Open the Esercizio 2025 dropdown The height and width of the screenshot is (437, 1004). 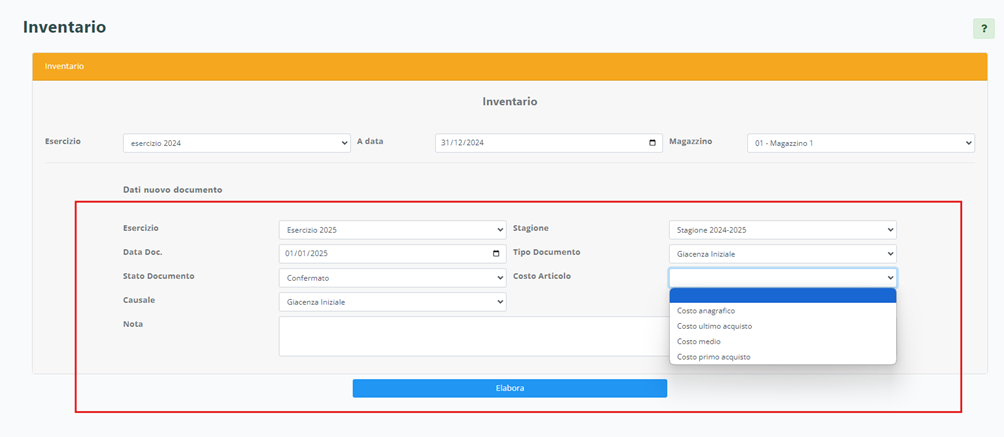(392, 230)
